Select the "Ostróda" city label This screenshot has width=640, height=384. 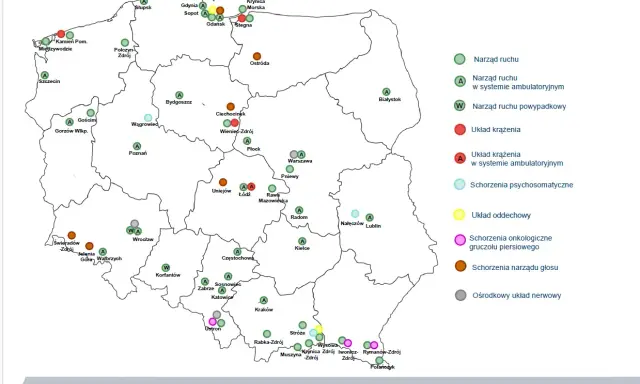pyautogui.click(x=260, y=63)
